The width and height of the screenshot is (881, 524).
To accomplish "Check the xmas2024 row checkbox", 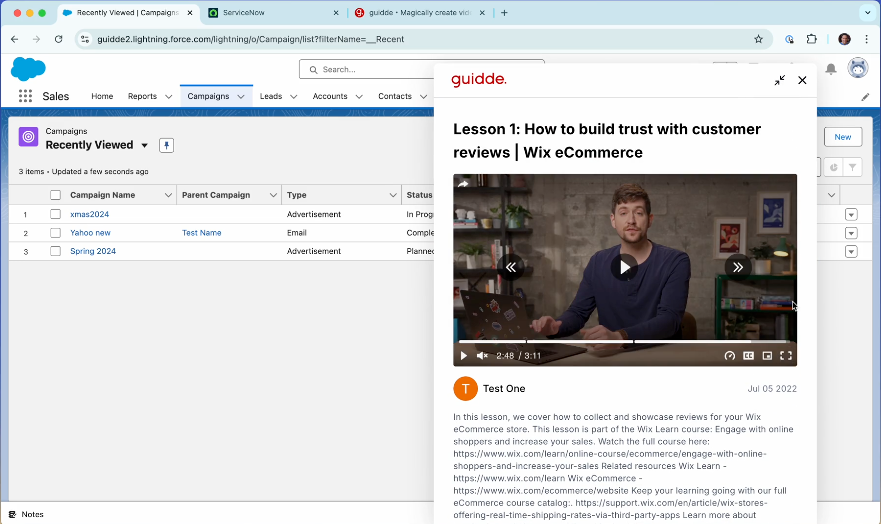I will coord(55,214).
